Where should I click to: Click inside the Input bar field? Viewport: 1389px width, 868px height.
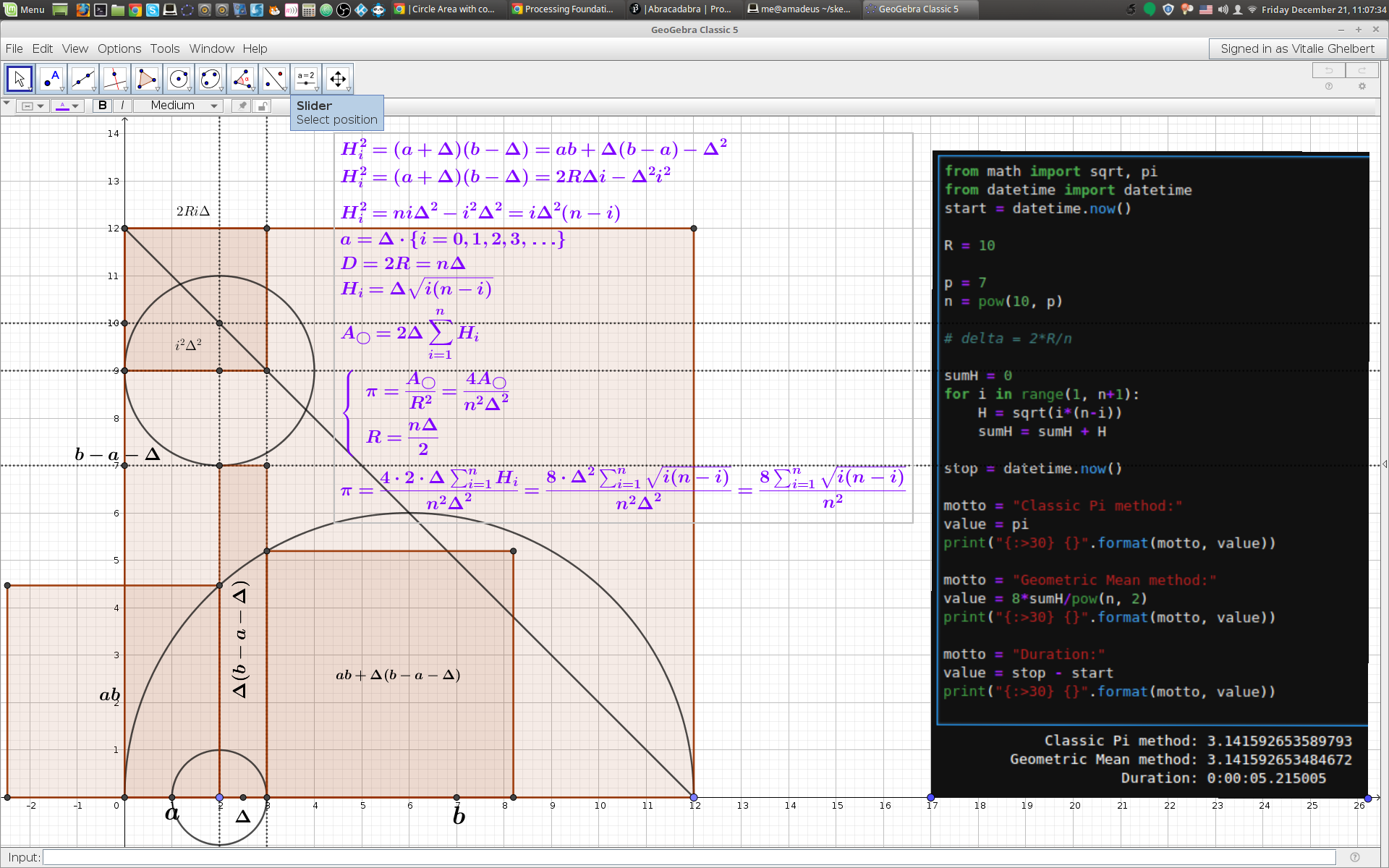tap(689, 857)
